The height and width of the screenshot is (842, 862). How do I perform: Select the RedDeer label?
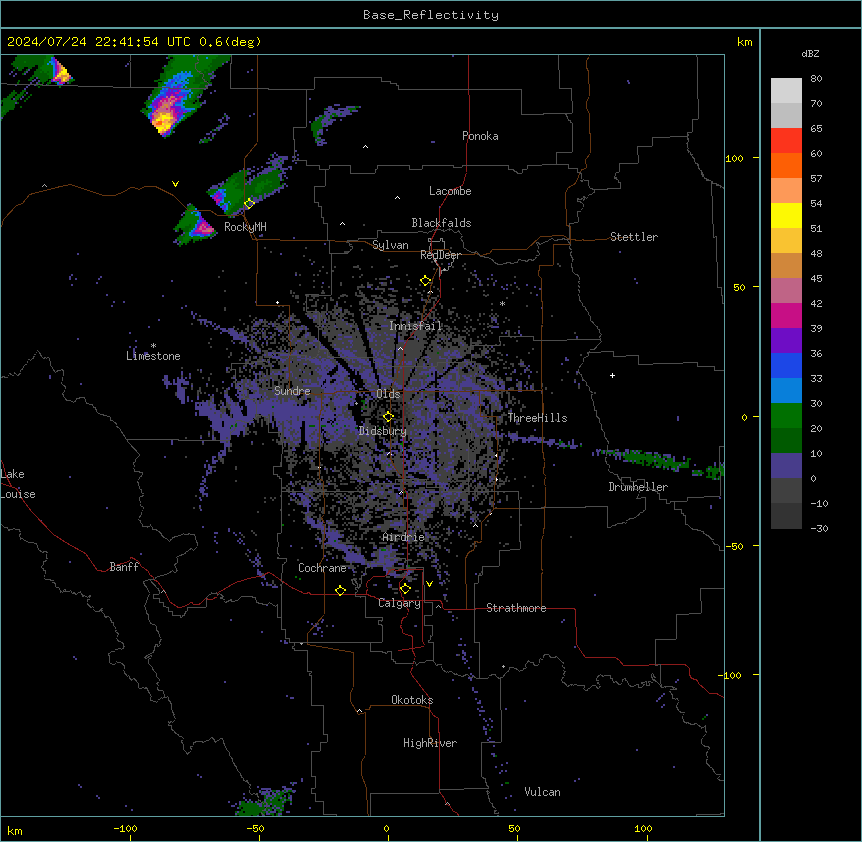440,255
